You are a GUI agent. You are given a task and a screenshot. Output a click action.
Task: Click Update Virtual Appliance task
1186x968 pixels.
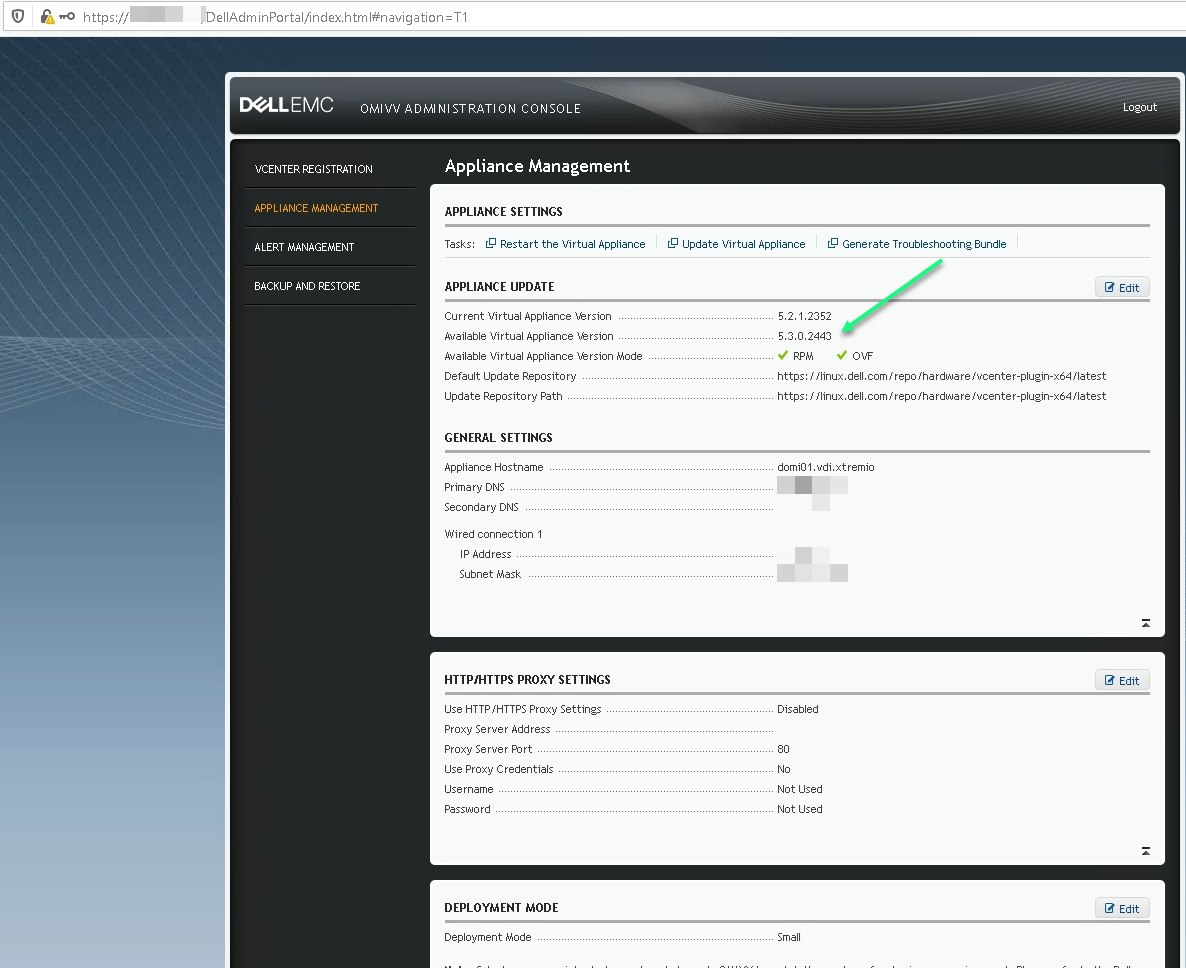pos(744,244)
